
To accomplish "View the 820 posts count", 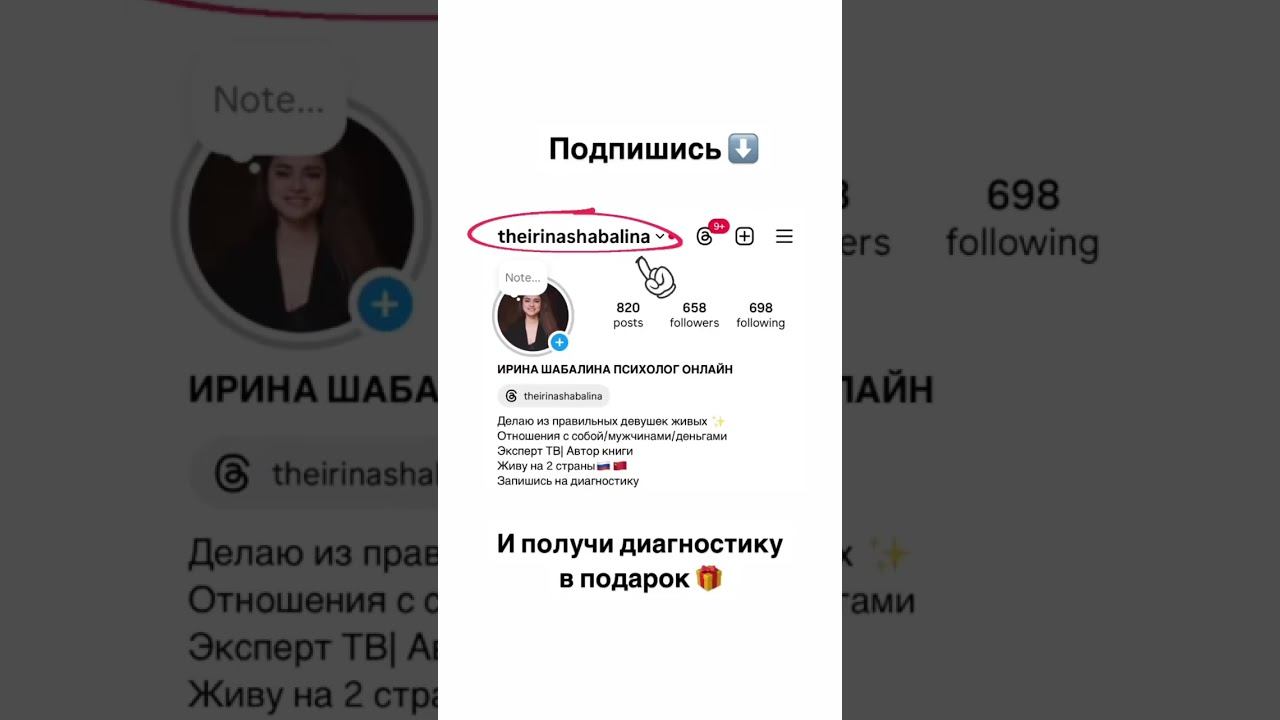I will pos(628,315).
